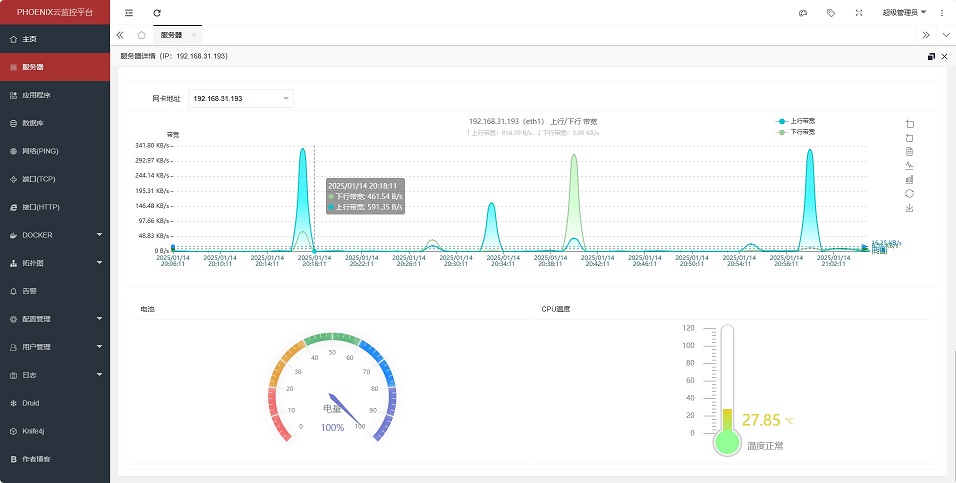Expand the 配置管理 sidebar menu
956x483 pixels.
point(55,319)
